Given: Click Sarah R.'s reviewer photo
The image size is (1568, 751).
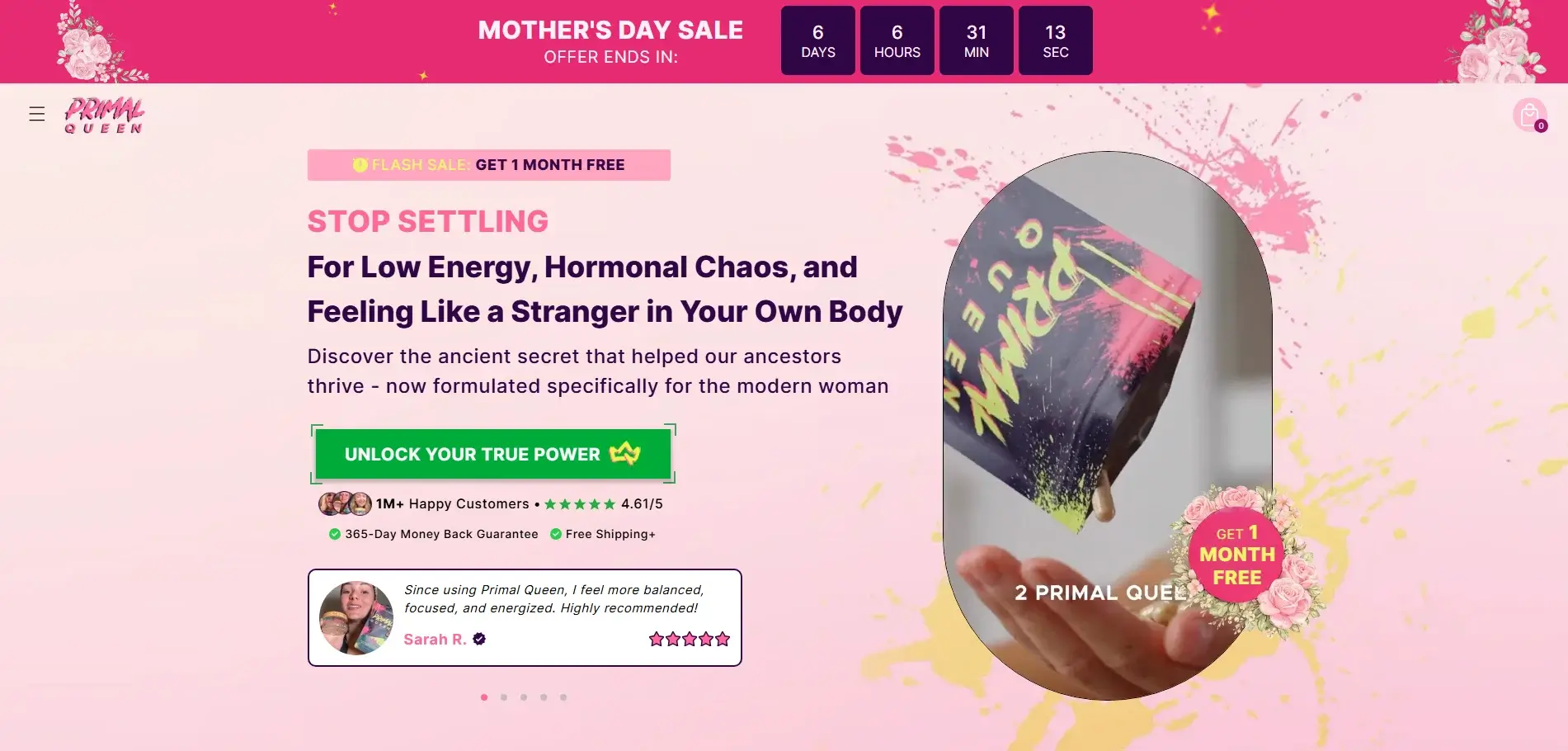Looking at the screenshot, I should pos(356,618).
